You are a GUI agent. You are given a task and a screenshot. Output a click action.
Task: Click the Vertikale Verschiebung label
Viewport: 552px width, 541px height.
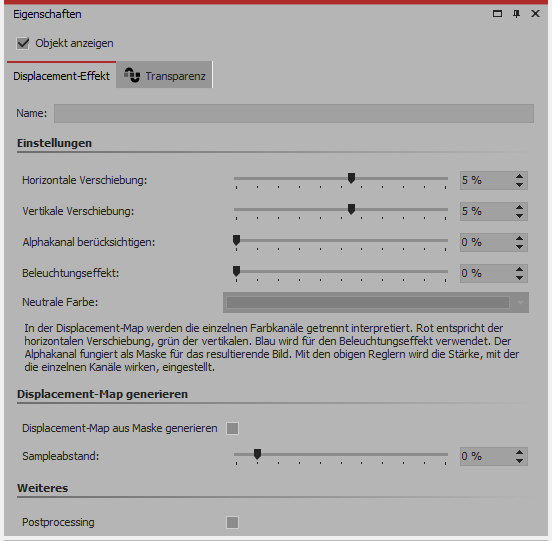click(78, 211)
